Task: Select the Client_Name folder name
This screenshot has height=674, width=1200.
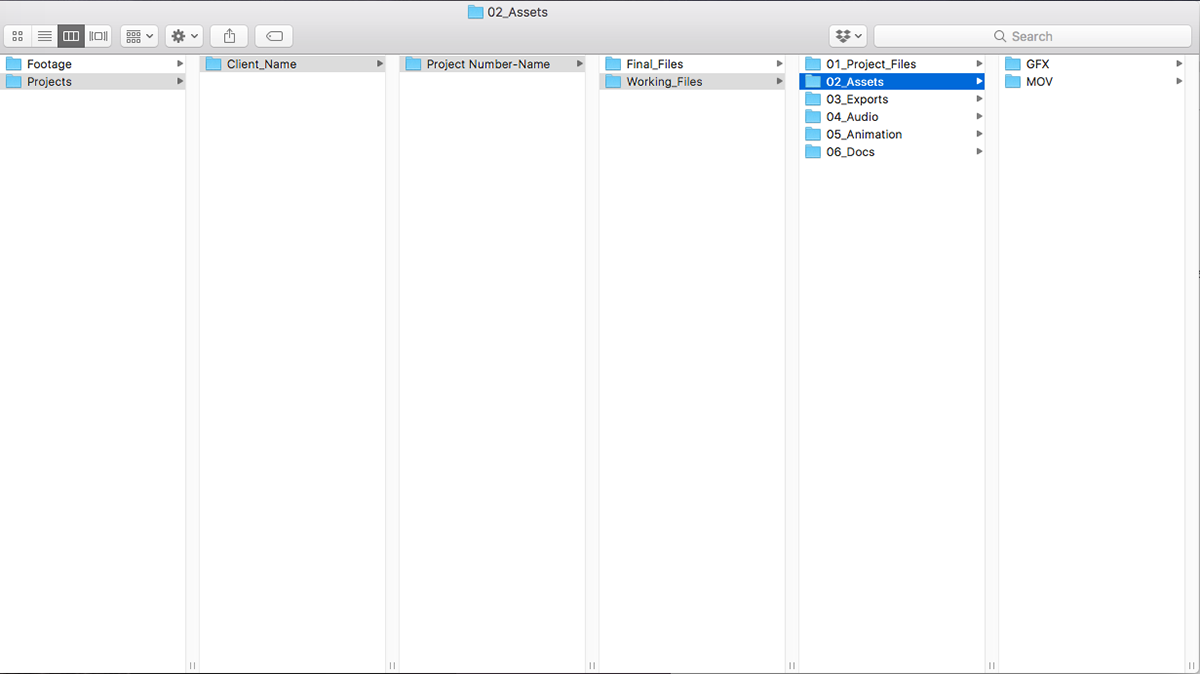Action: pos(262,64)
